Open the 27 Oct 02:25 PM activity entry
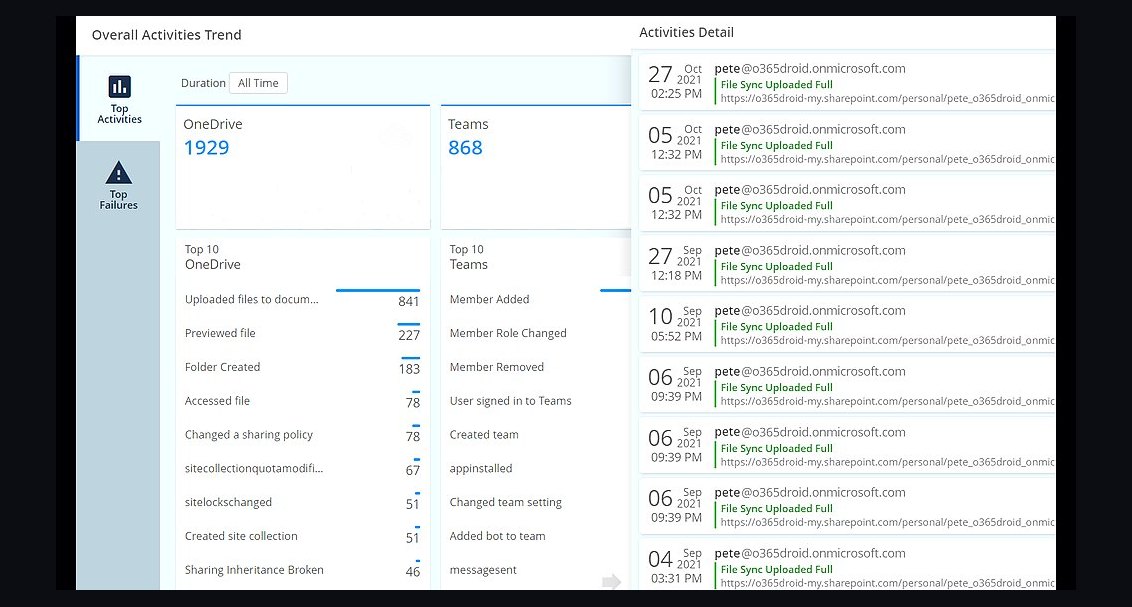 pos(848,83)
